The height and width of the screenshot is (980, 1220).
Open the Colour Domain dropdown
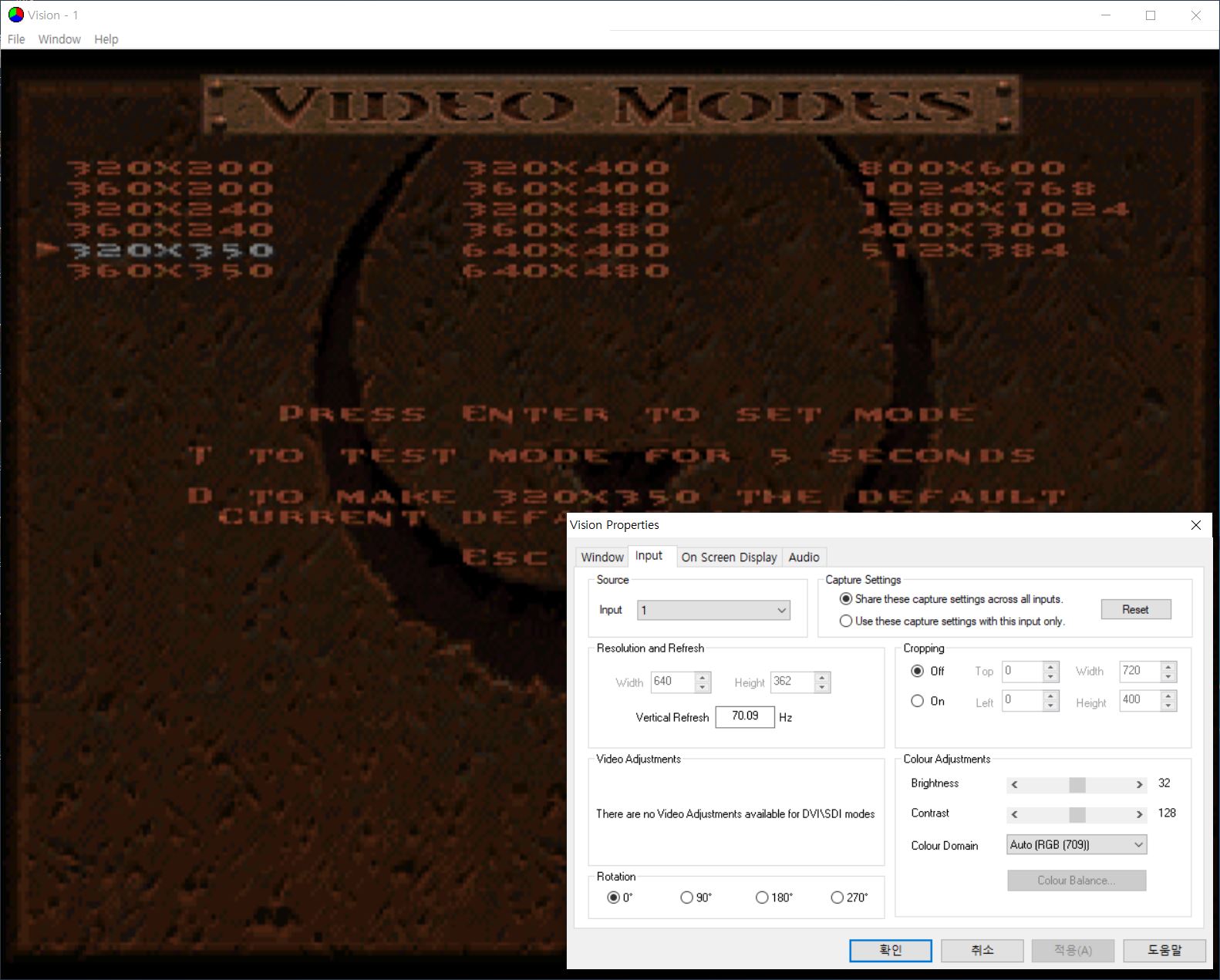click(1077, 845)
